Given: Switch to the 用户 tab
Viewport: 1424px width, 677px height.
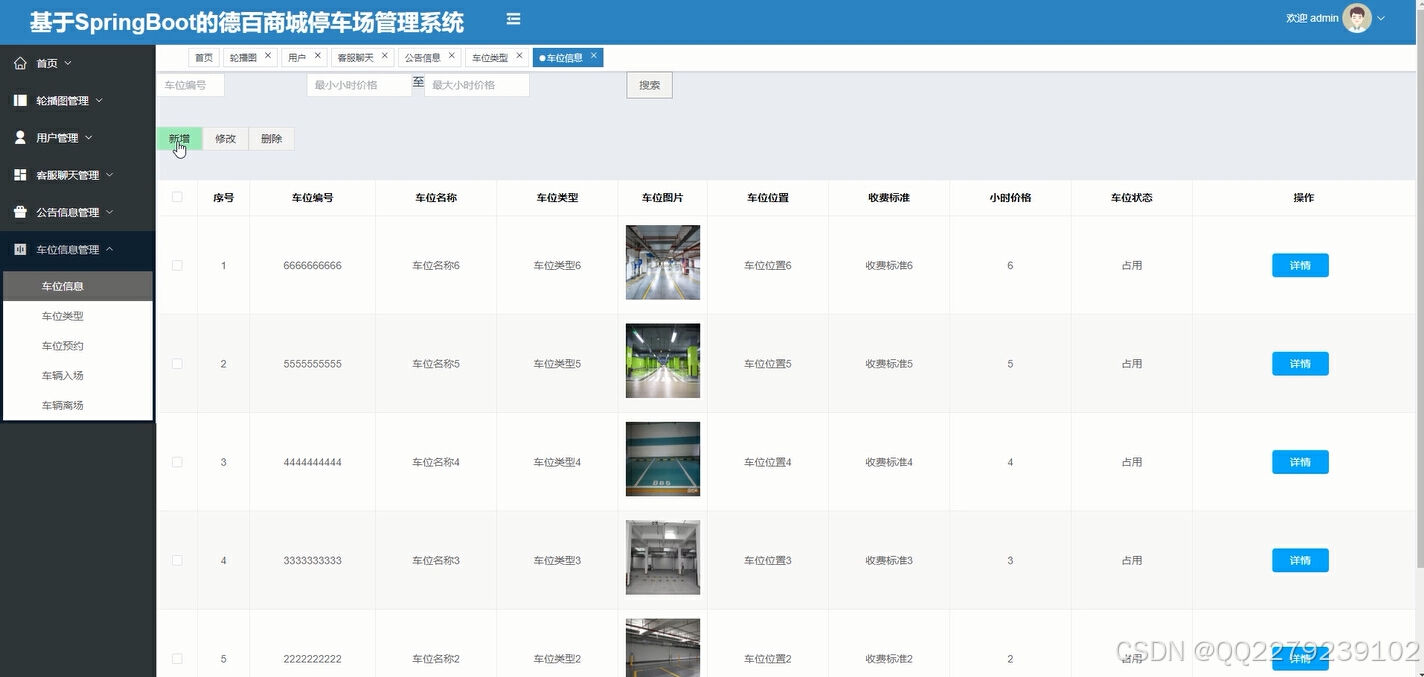Looking at the screenshot, I should pos(296,56).
